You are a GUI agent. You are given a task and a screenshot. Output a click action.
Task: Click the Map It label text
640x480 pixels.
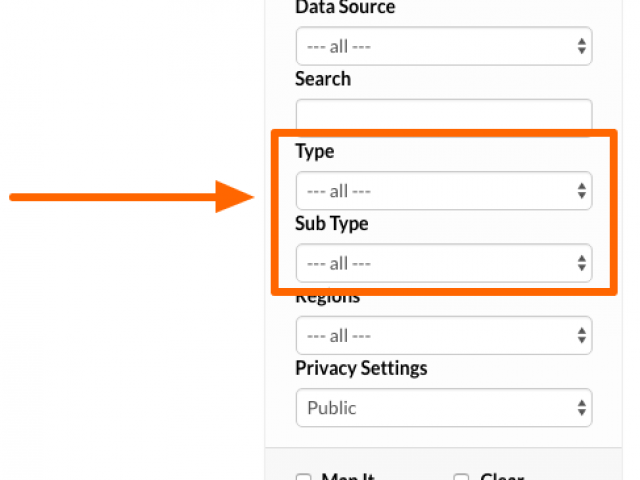point(348,476)
